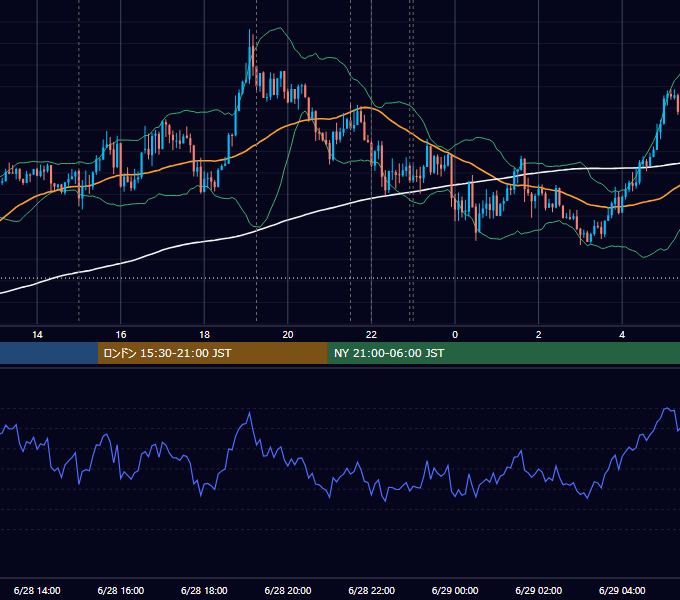Click the 4 hour axis label
This screenshot has width=680, height=600.
622,335
